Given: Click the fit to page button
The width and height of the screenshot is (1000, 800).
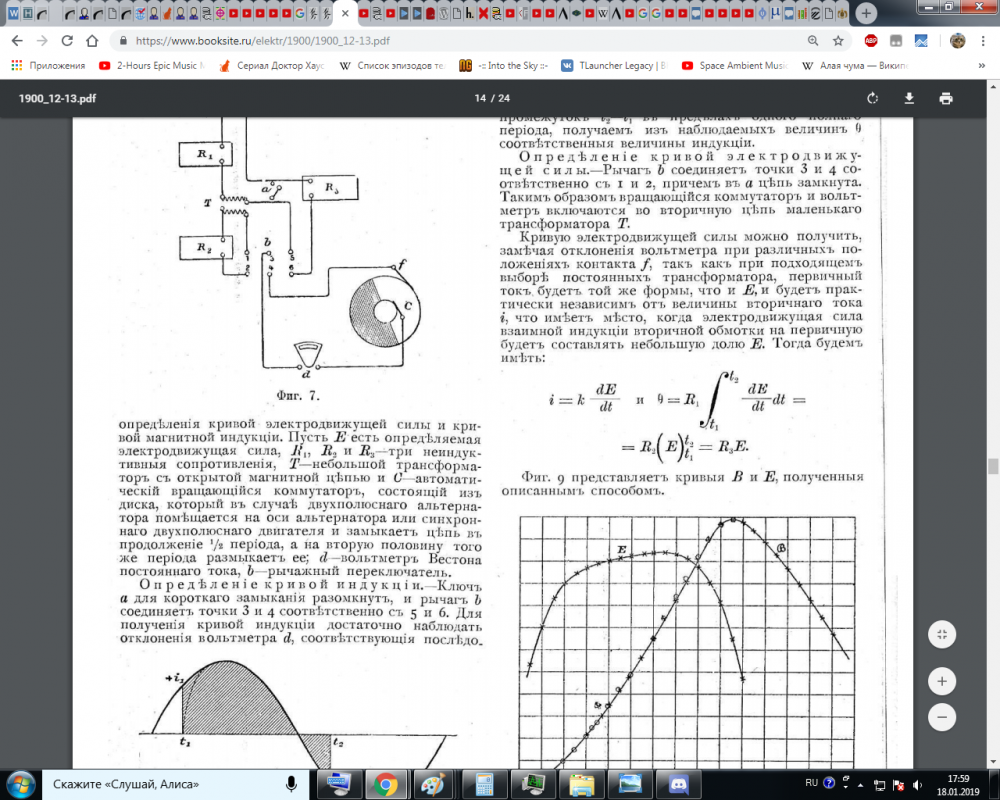Looking at the screenshot, I should coord(941,634).
